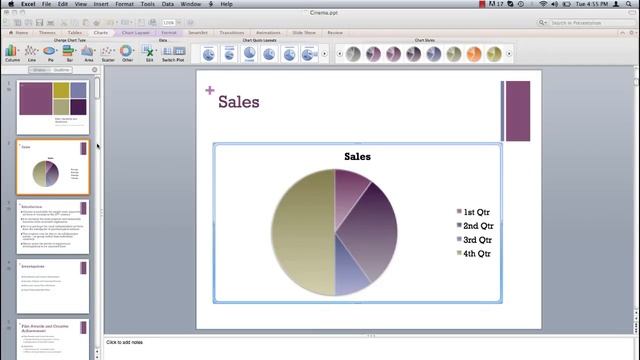Viewport: 640px width, 360px height.
Task: Choose the Line chart type
Action: tap(31, 53)
